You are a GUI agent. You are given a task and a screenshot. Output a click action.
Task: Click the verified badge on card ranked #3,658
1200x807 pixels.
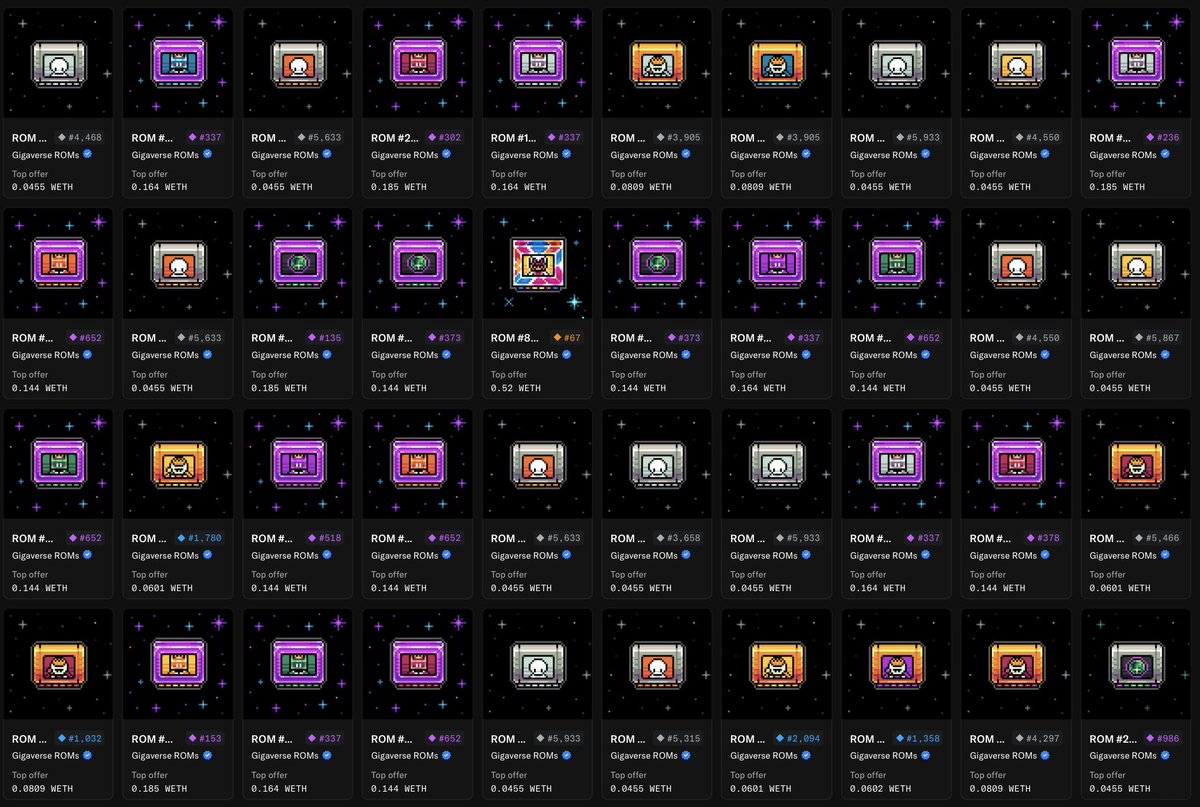coord(686,555)
